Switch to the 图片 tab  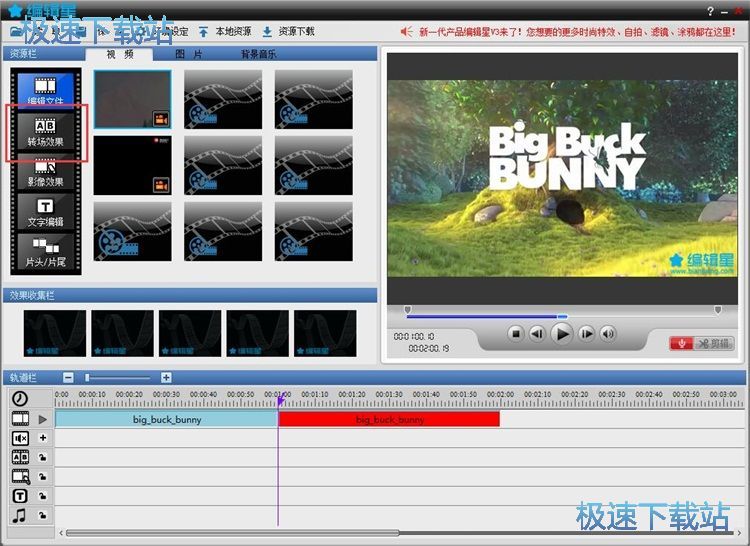point(188,54)
